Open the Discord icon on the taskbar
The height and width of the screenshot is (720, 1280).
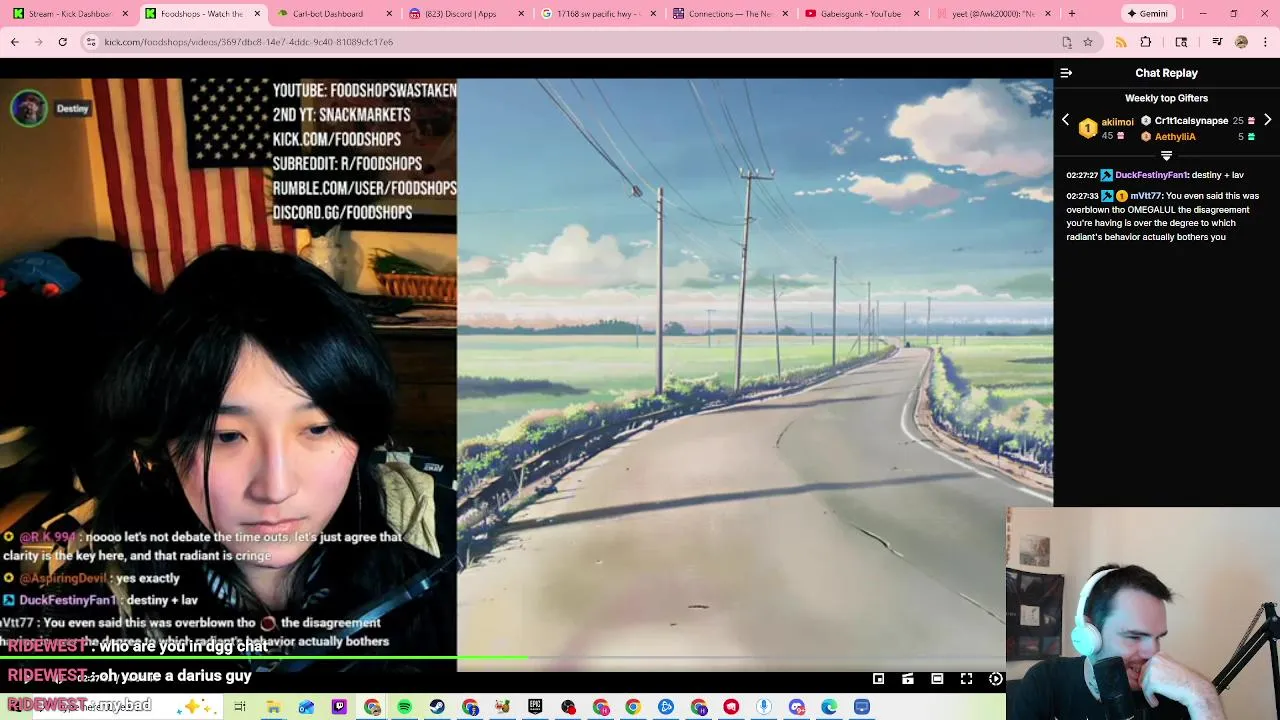tap(797, 707)
